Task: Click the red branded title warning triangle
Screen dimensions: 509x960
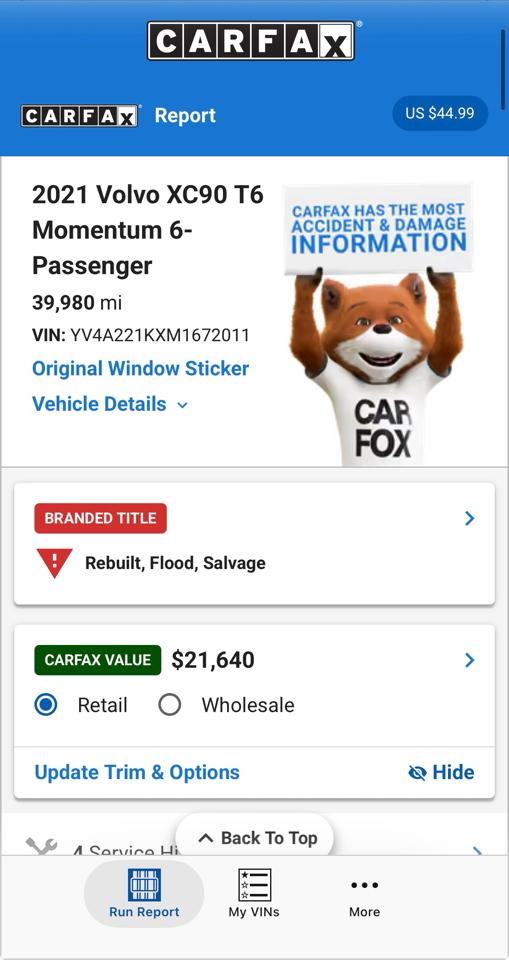Action: point(55,563)
